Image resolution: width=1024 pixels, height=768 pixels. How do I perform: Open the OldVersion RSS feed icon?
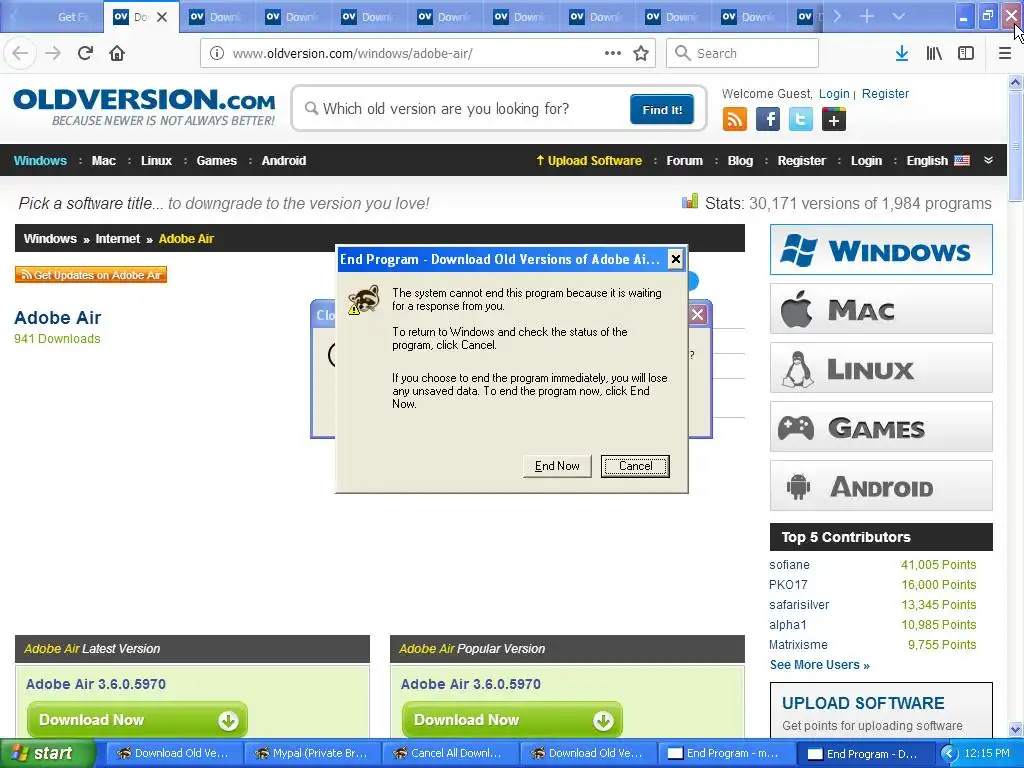735,120
